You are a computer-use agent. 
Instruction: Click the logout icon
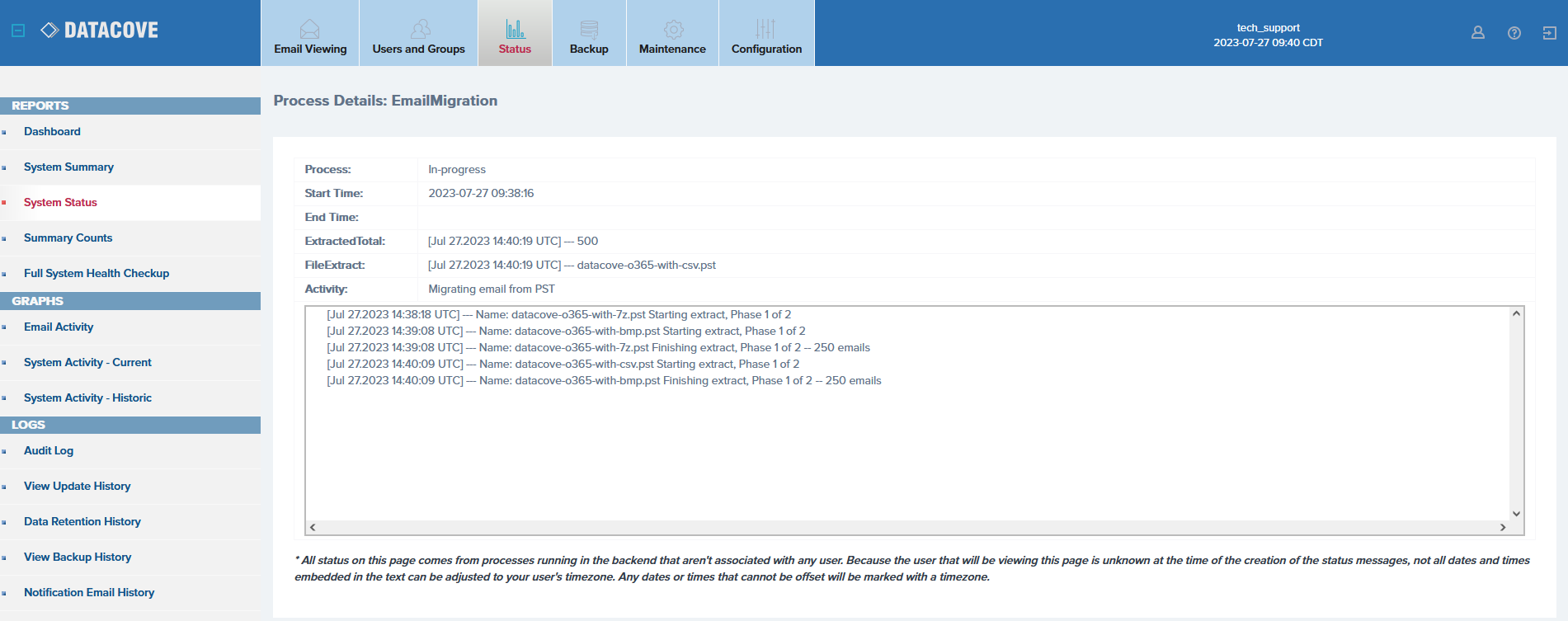pyautogui.click(x=1549, y=33)
